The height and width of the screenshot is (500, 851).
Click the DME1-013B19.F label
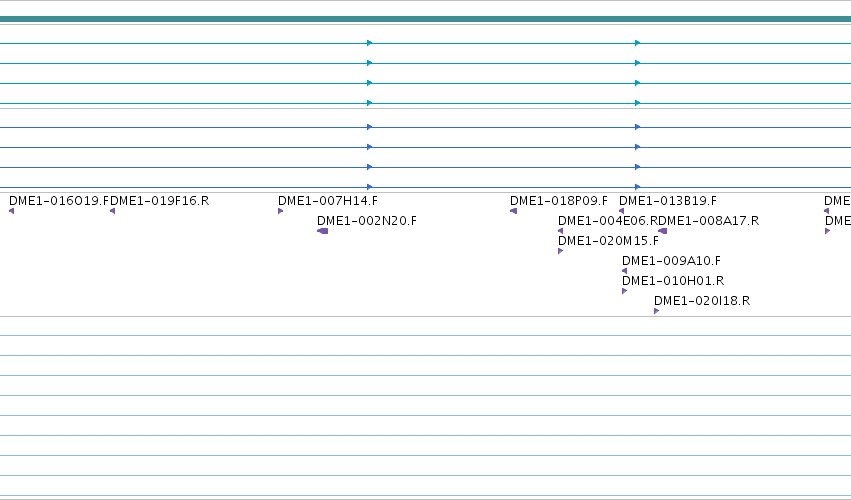coord(668,201)
